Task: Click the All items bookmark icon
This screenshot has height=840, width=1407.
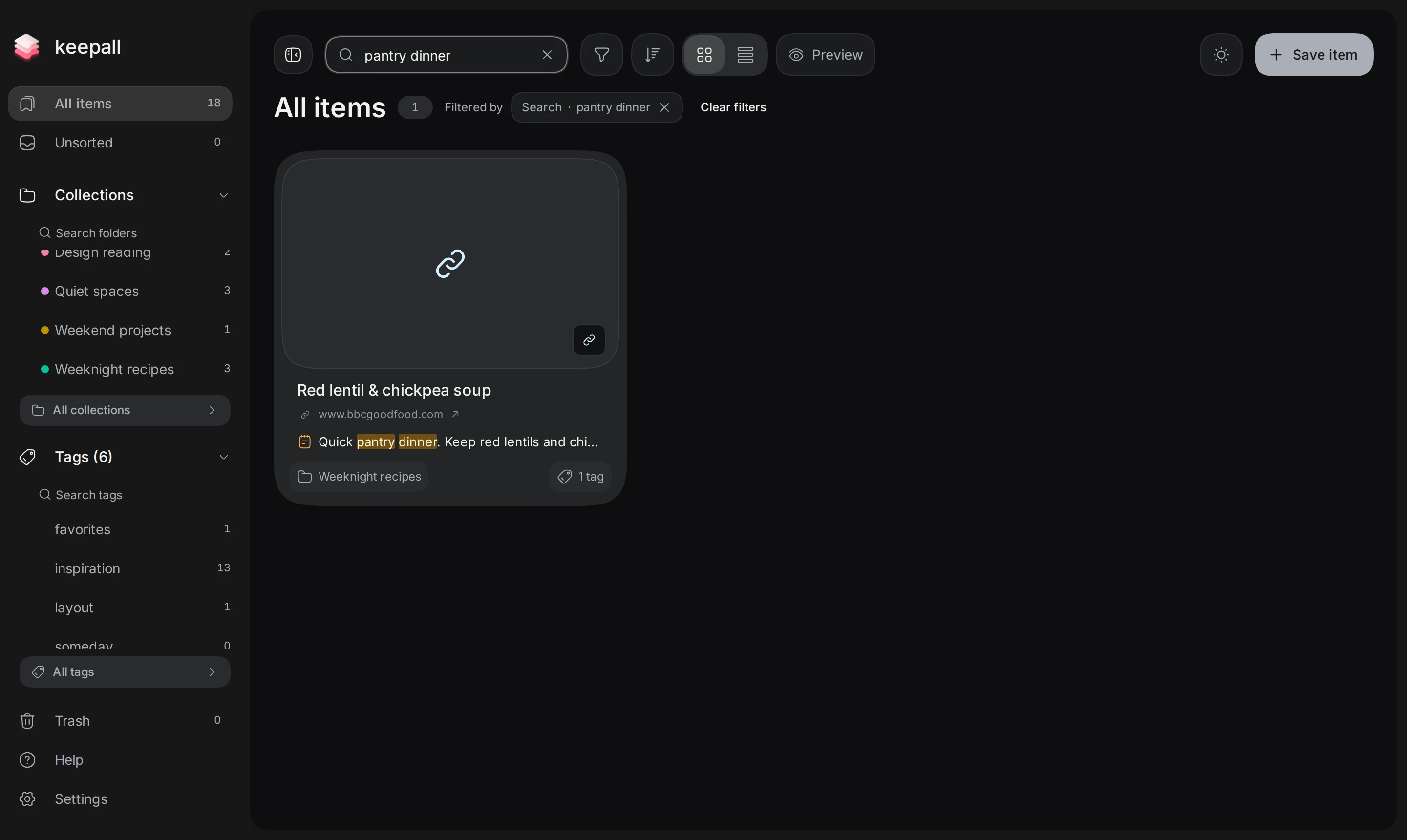Action: (27, 104)
